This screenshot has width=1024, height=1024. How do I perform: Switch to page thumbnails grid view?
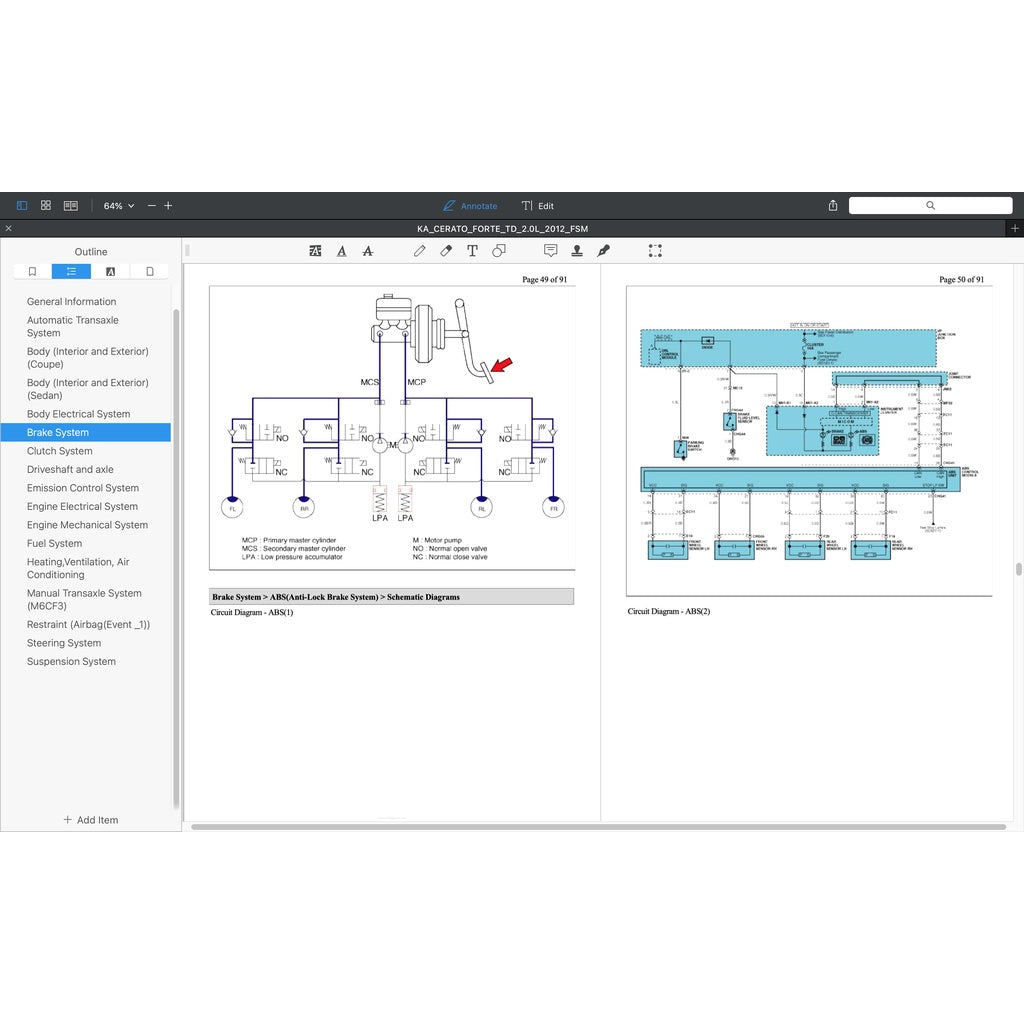point(46,206)
